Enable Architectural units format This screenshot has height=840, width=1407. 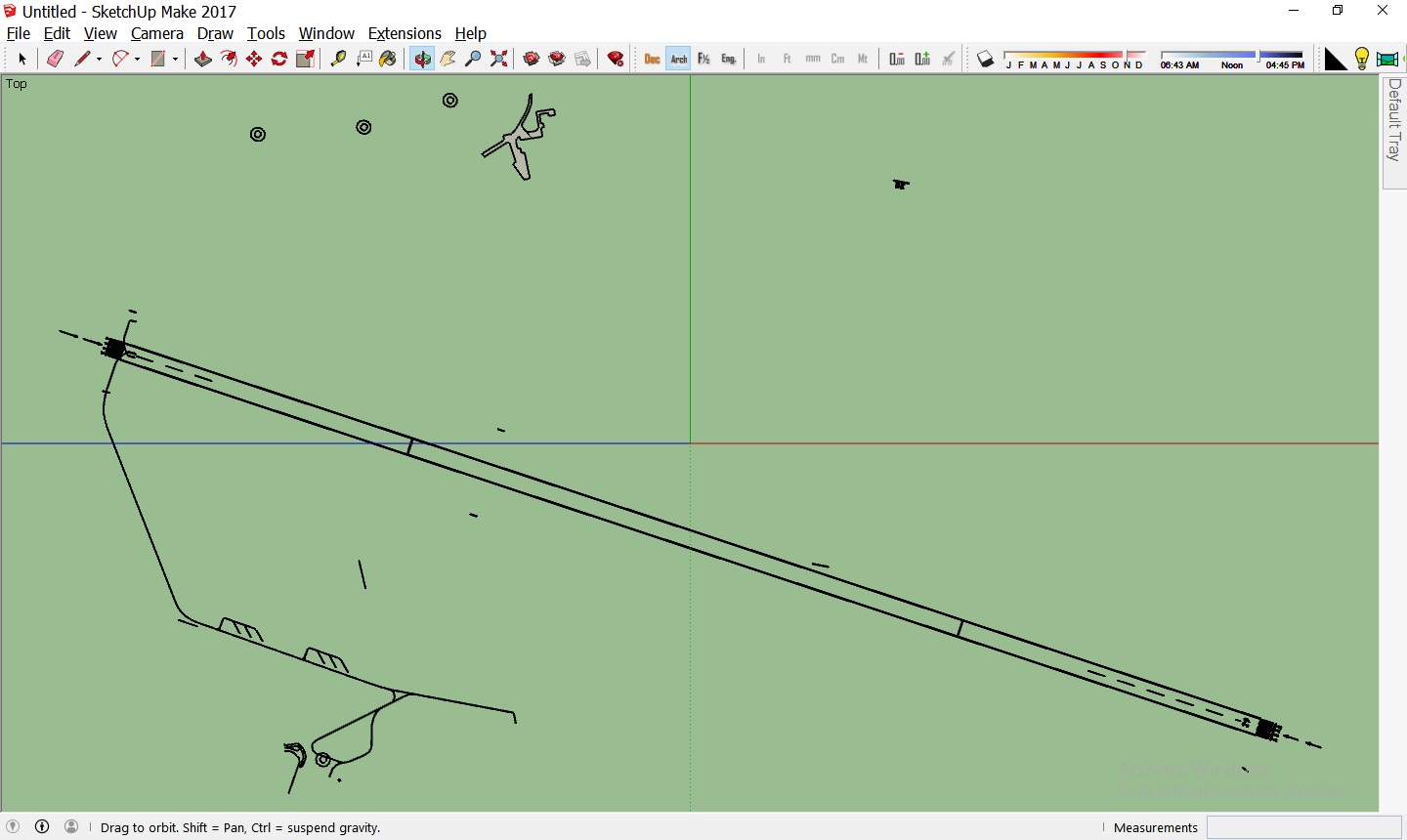pyautogui.click(x=678, y=60)
